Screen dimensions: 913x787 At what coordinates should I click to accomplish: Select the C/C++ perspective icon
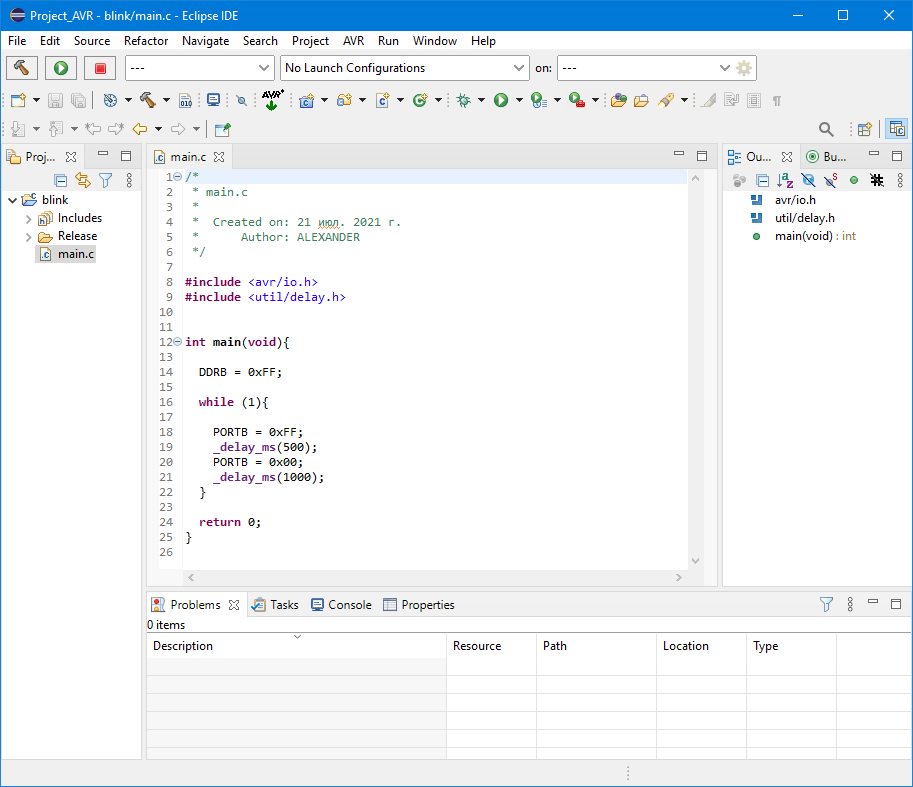tap(897, 129)
